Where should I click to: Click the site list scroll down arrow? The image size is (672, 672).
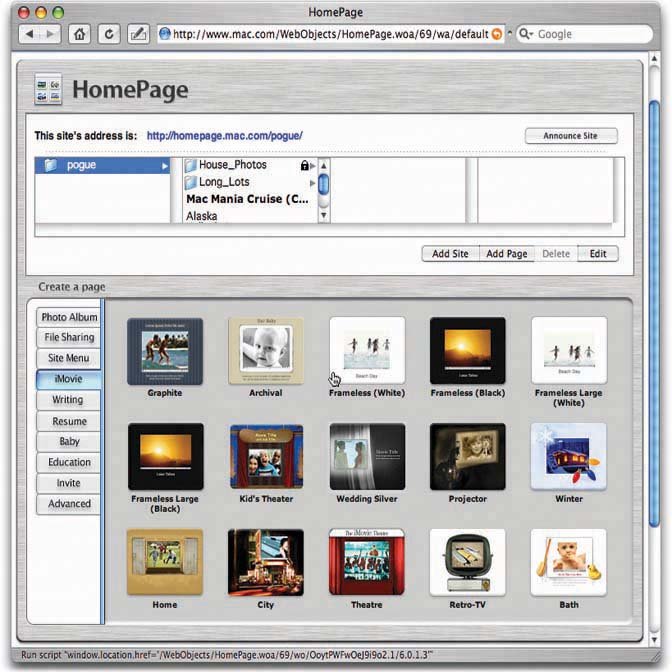click(x=324, y=215)
